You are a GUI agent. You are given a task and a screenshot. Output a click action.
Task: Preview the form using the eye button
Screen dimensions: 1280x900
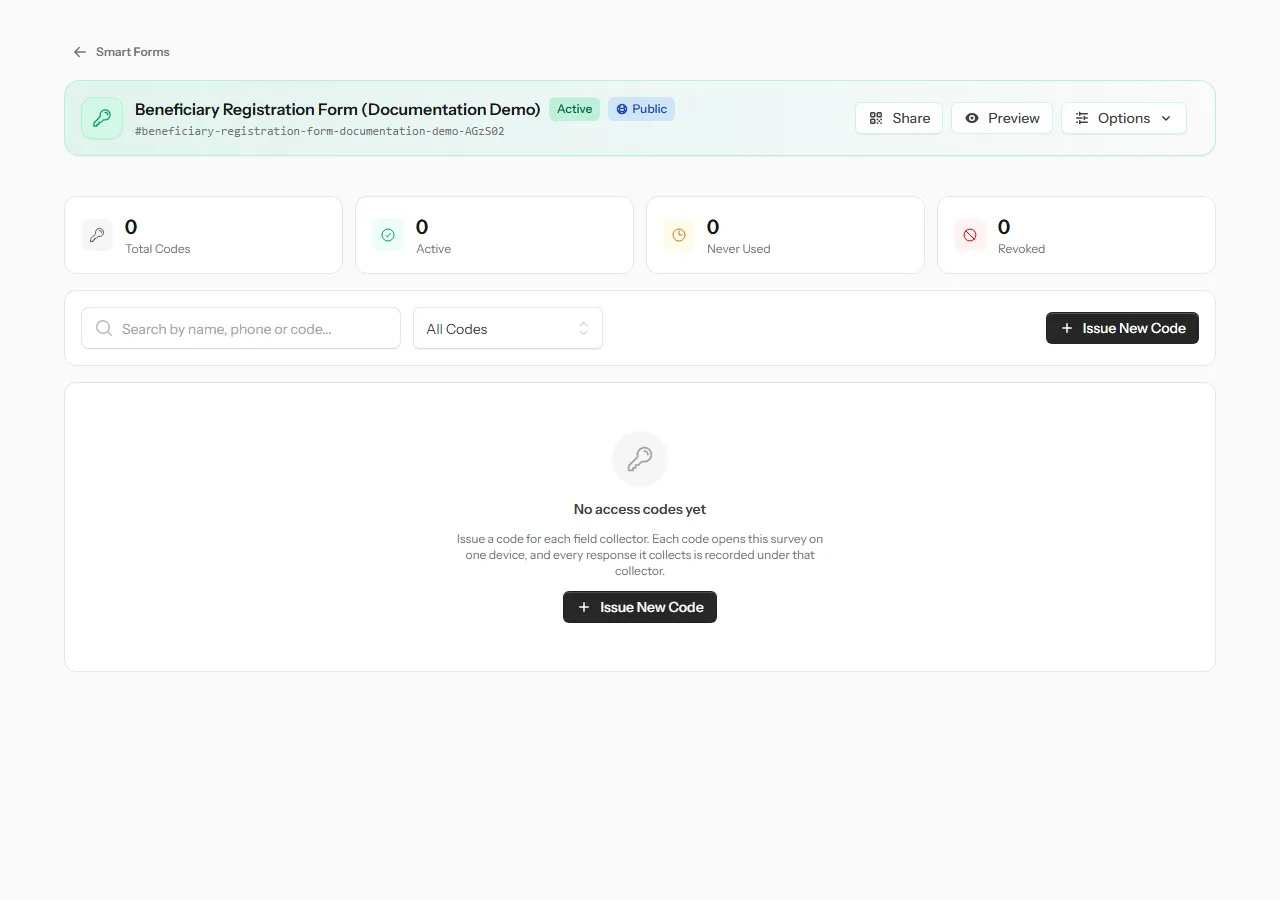tap(1002, 118)
